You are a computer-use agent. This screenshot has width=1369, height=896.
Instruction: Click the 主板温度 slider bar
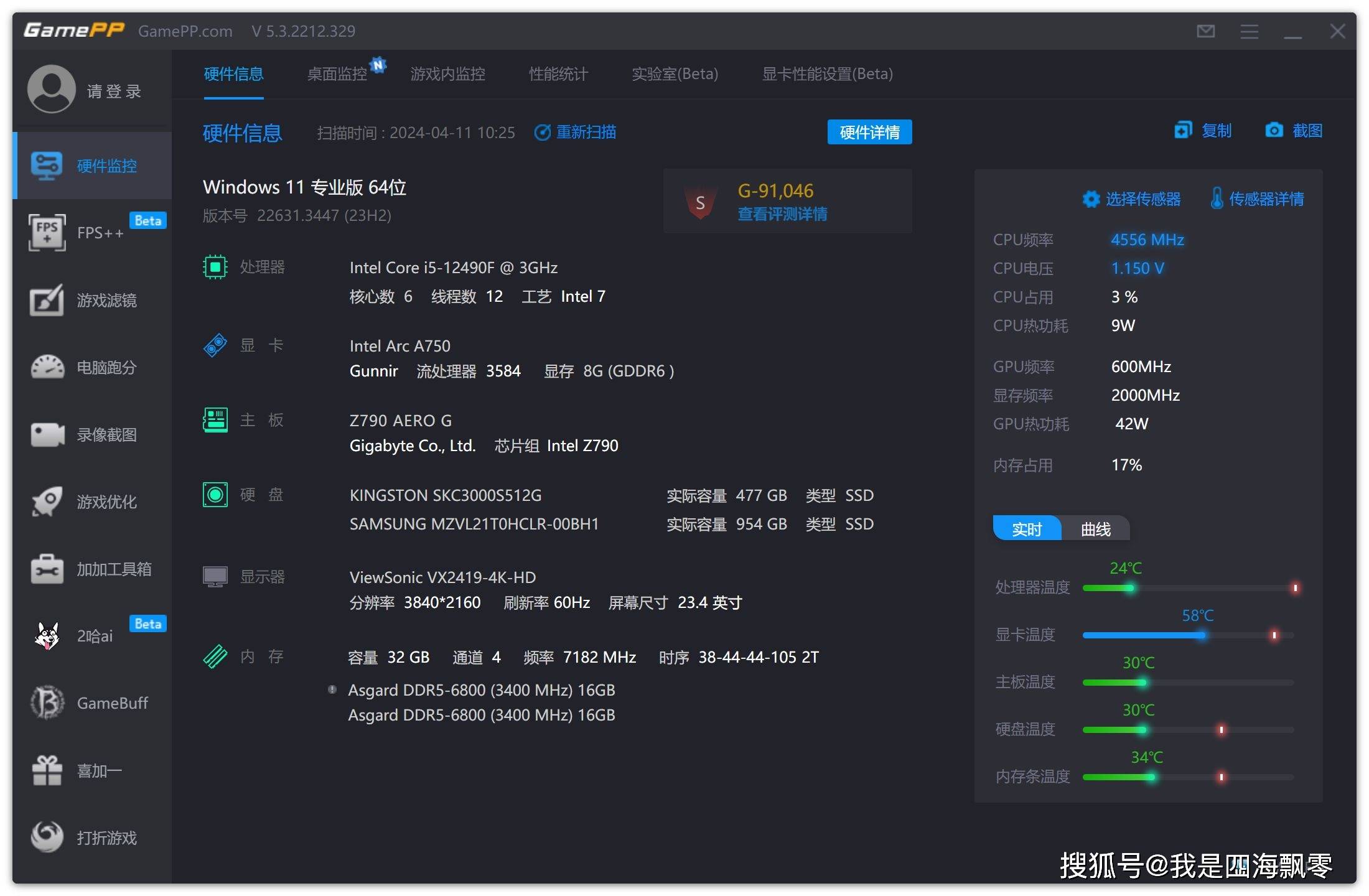click(x=1189, y=683)
